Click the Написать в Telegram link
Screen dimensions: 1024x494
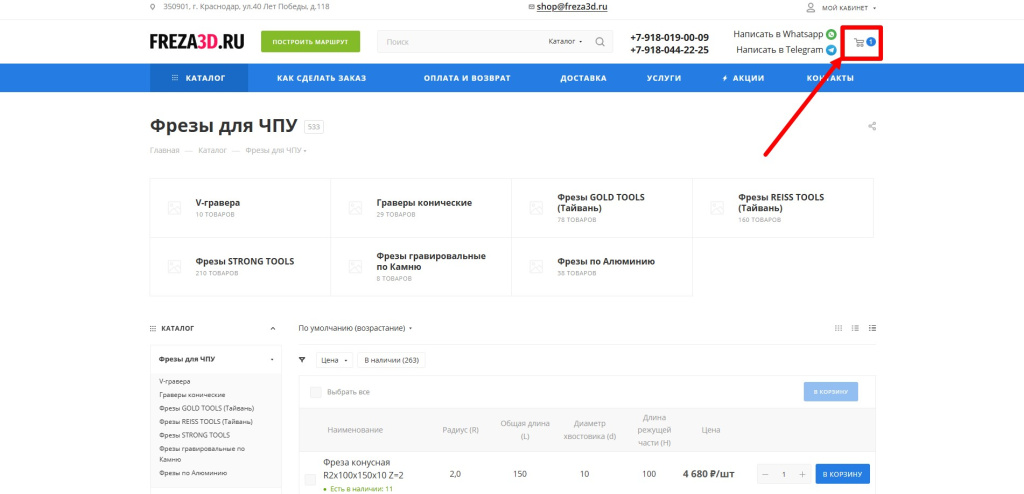[x=780, y=50]
